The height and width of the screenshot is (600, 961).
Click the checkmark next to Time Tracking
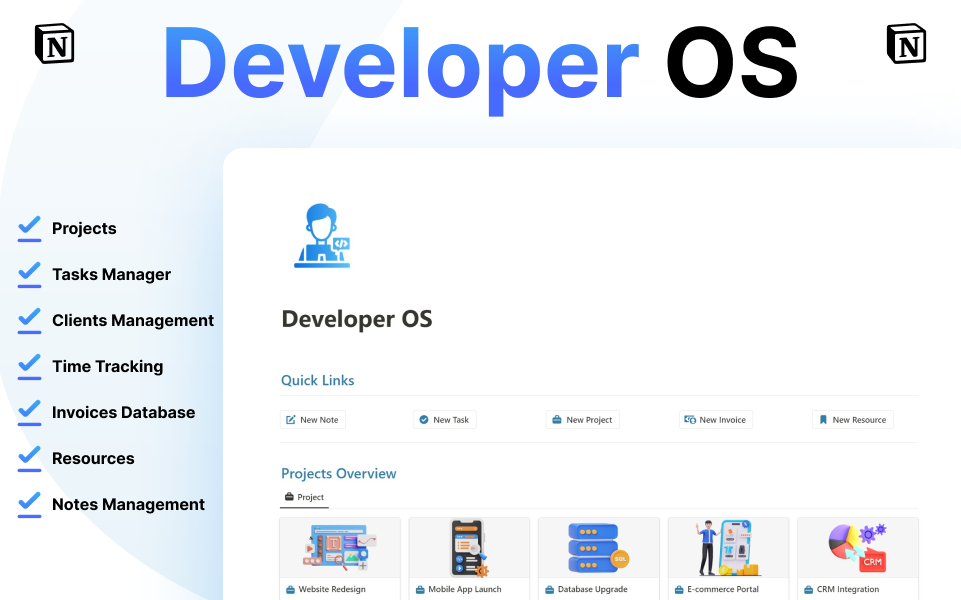(29, 366)
